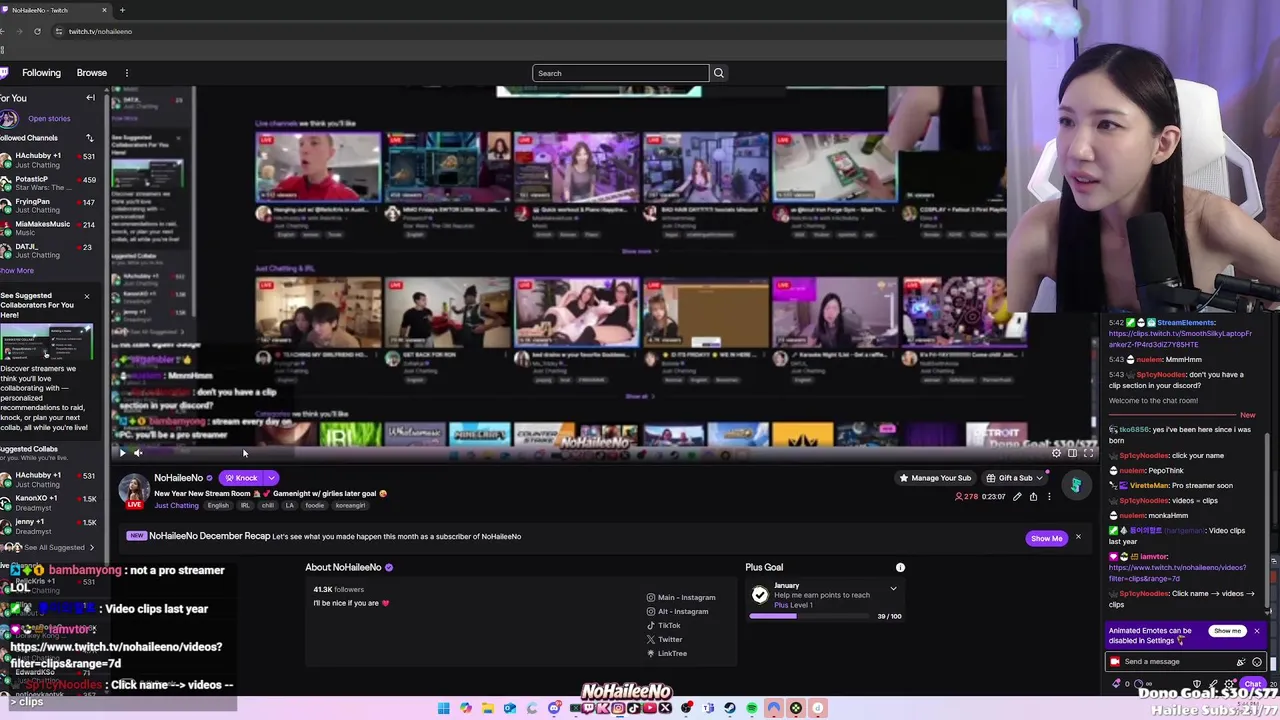This screenshot has width=1280, height=720.
Task: Open Spotify on taskbar
Action: pos(751,708)
